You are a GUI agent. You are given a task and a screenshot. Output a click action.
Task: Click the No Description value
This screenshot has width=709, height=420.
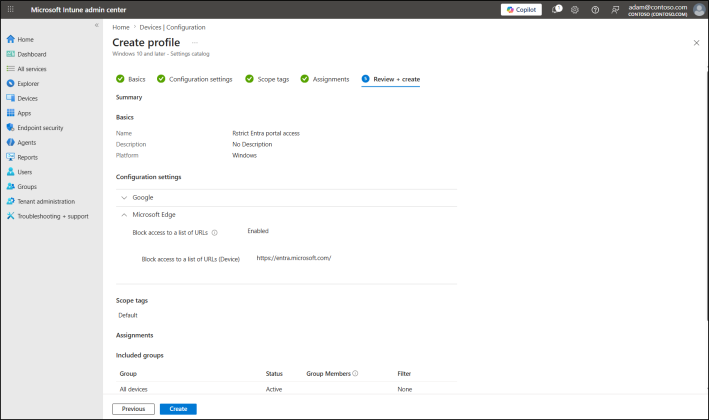252,144
